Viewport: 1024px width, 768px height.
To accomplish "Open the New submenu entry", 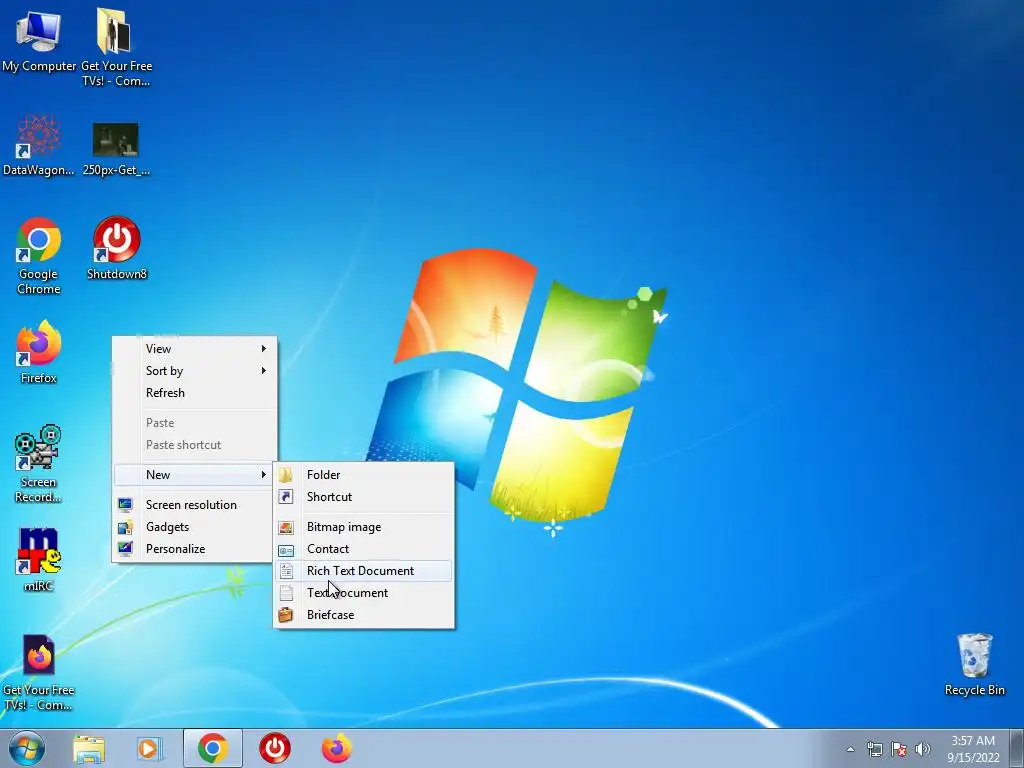I will pyautogui.click(x=195, y=475).
